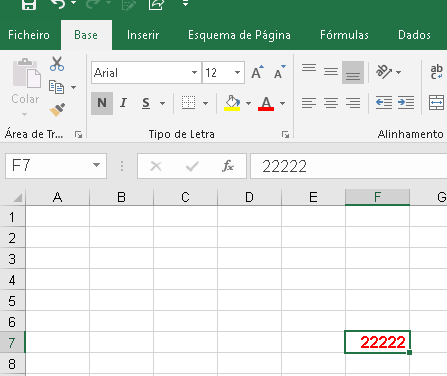Open the fill color palette arrow

pos(248,103)
